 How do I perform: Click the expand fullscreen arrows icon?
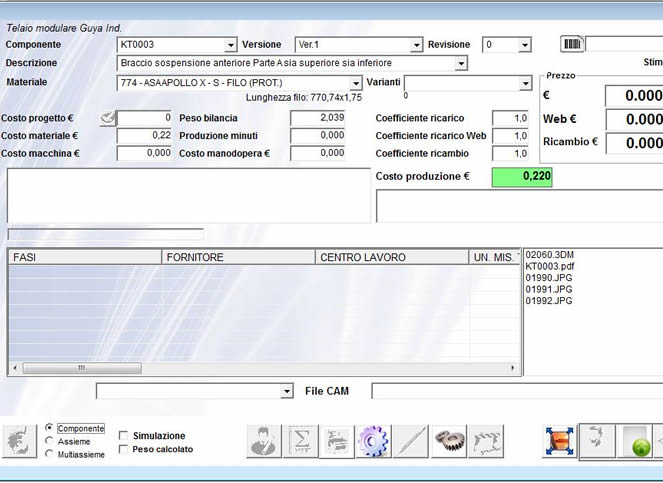click(559, 441)
